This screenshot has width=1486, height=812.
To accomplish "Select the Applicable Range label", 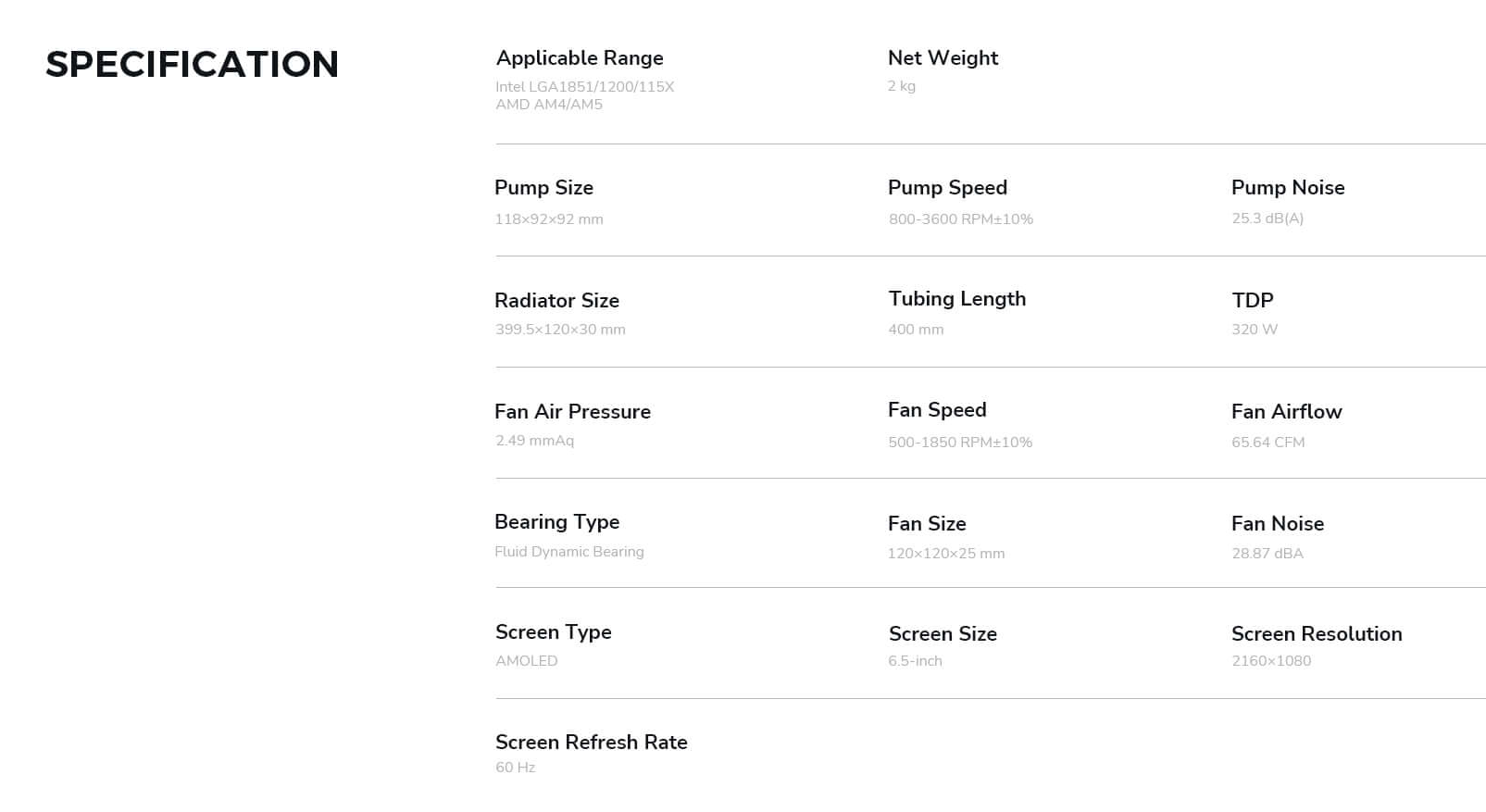I will tap(580, 57).
